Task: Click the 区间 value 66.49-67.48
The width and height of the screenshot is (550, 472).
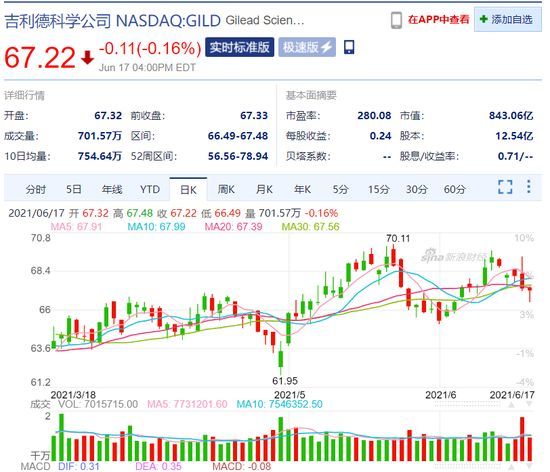Action: coord(238,136)
